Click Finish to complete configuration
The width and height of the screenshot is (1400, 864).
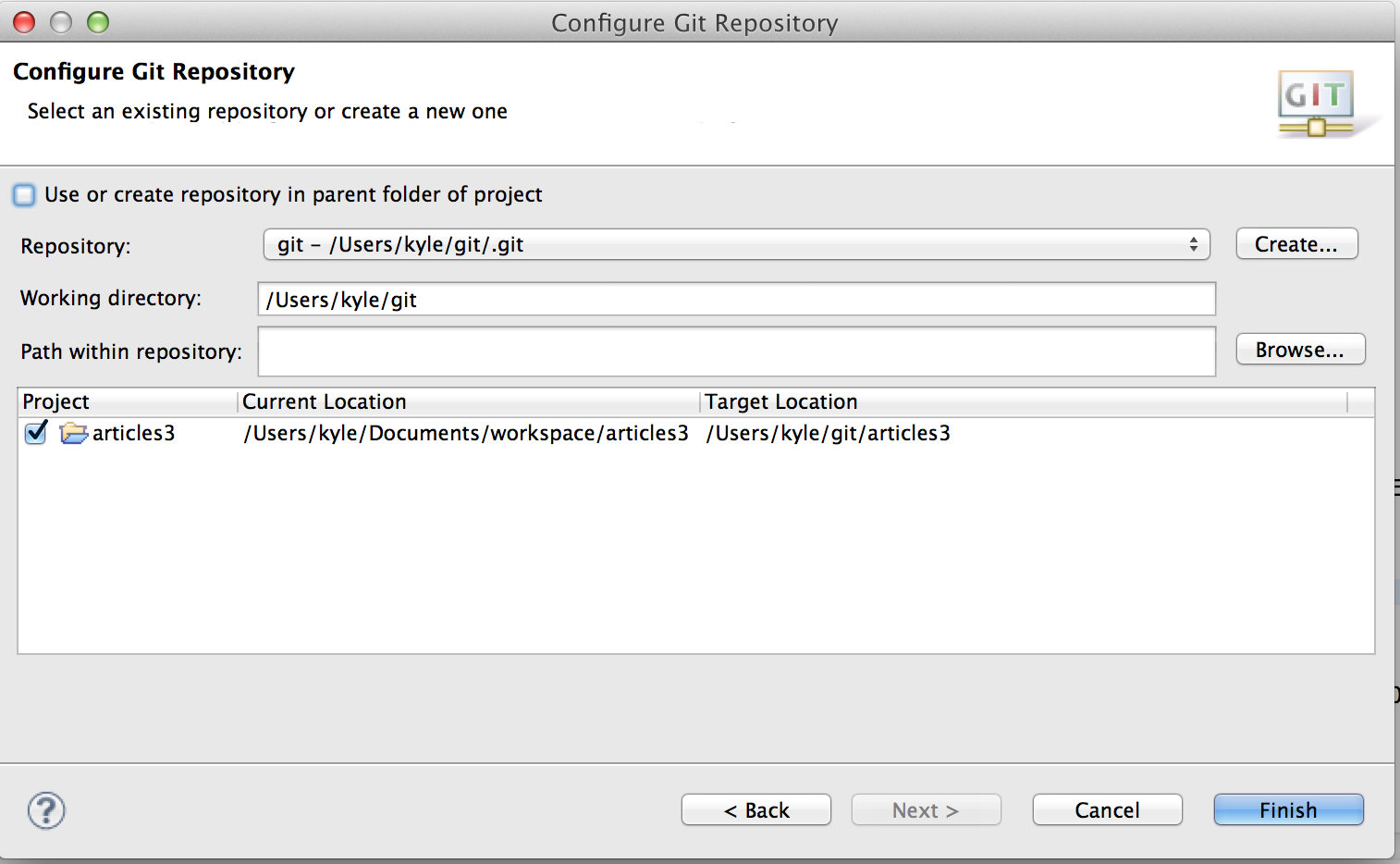point(1287,810)
